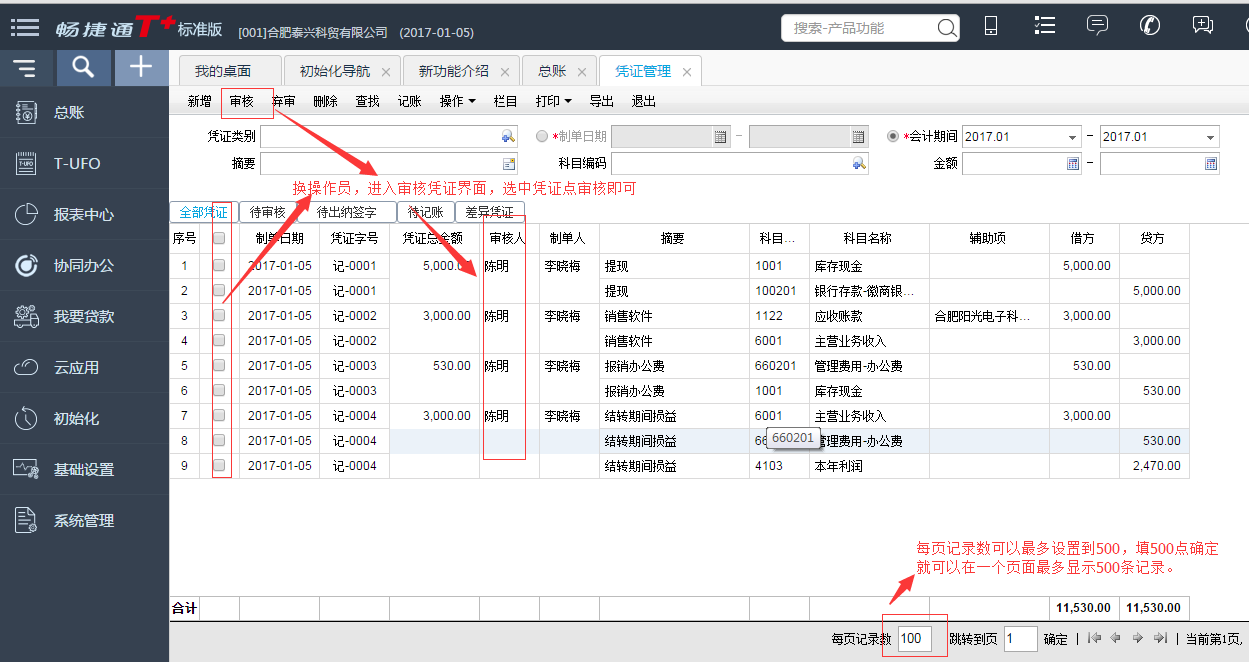This screenshot has height=662, width=1249.
Task: Click the phone service icon in header
Action: (x=1150, y=26)
